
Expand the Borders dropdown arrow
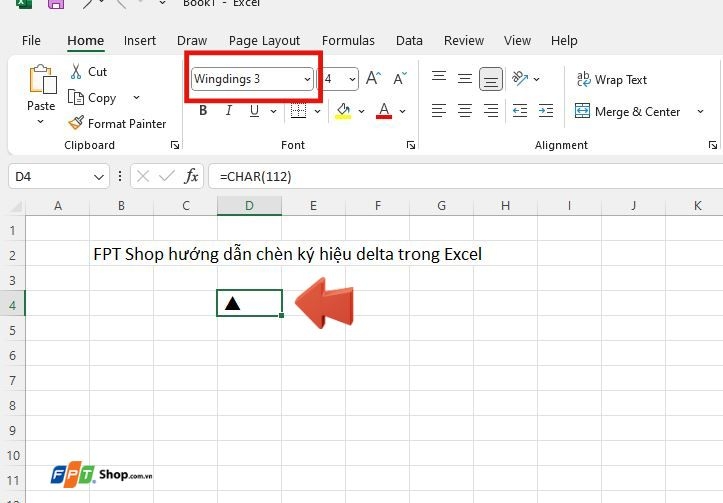pos(317,111)
